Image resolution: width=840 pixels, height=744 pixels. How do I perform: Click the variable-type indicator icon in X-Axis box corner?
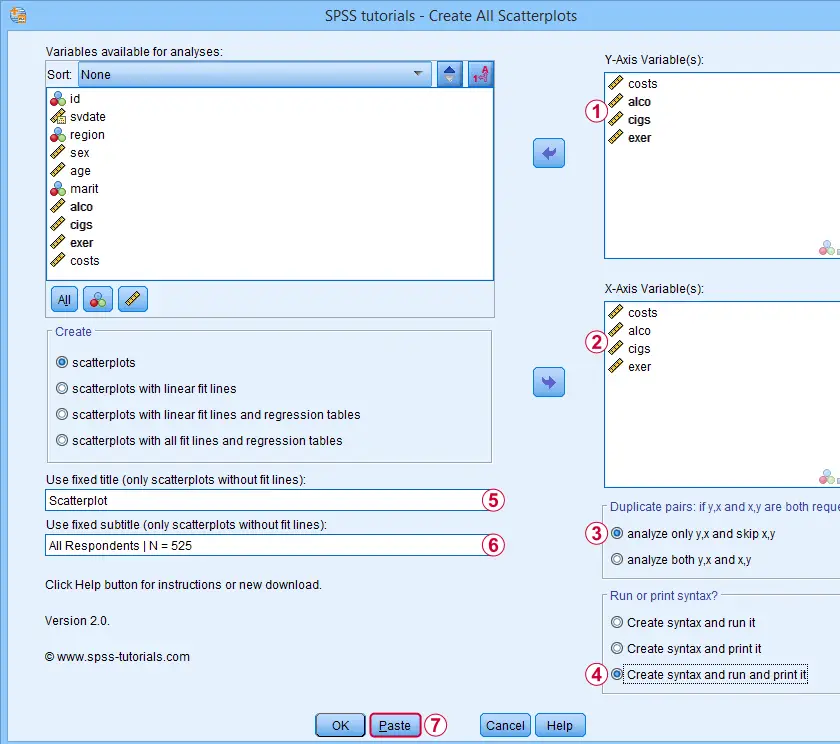(x=829, y=476)
